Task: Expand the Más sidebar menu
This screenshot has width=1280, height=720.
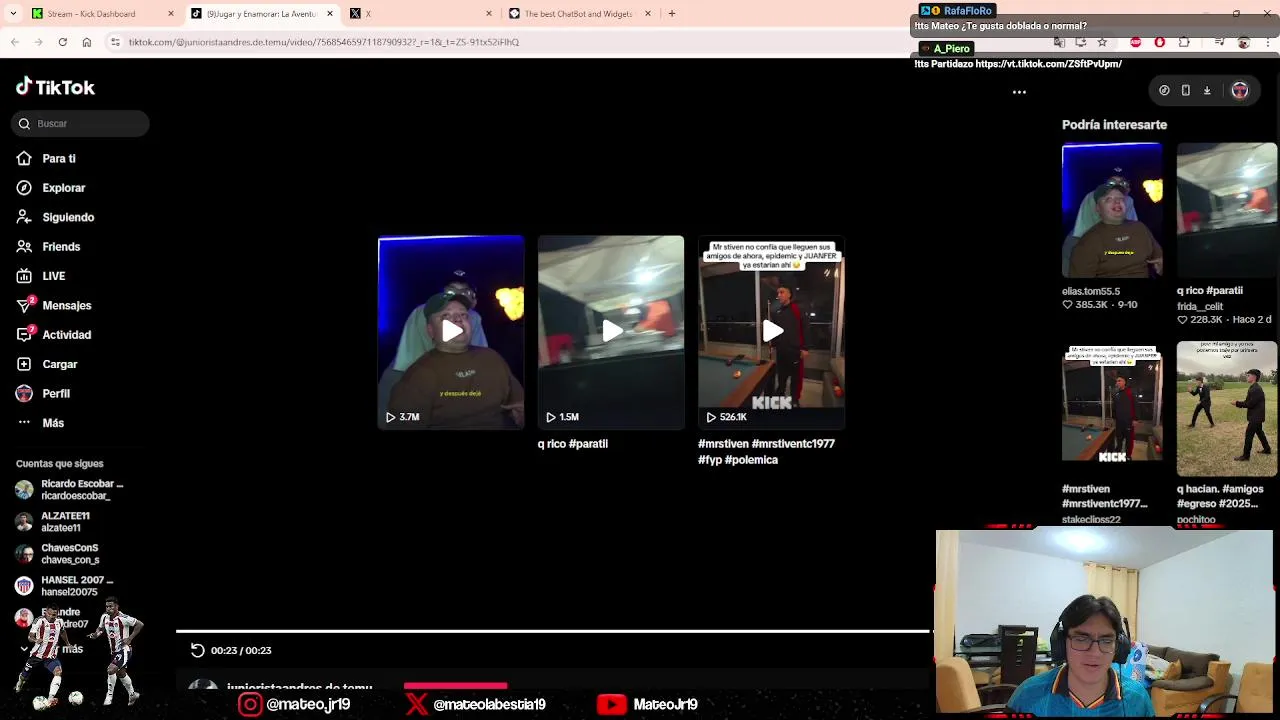Action: [x=53, y=423]
